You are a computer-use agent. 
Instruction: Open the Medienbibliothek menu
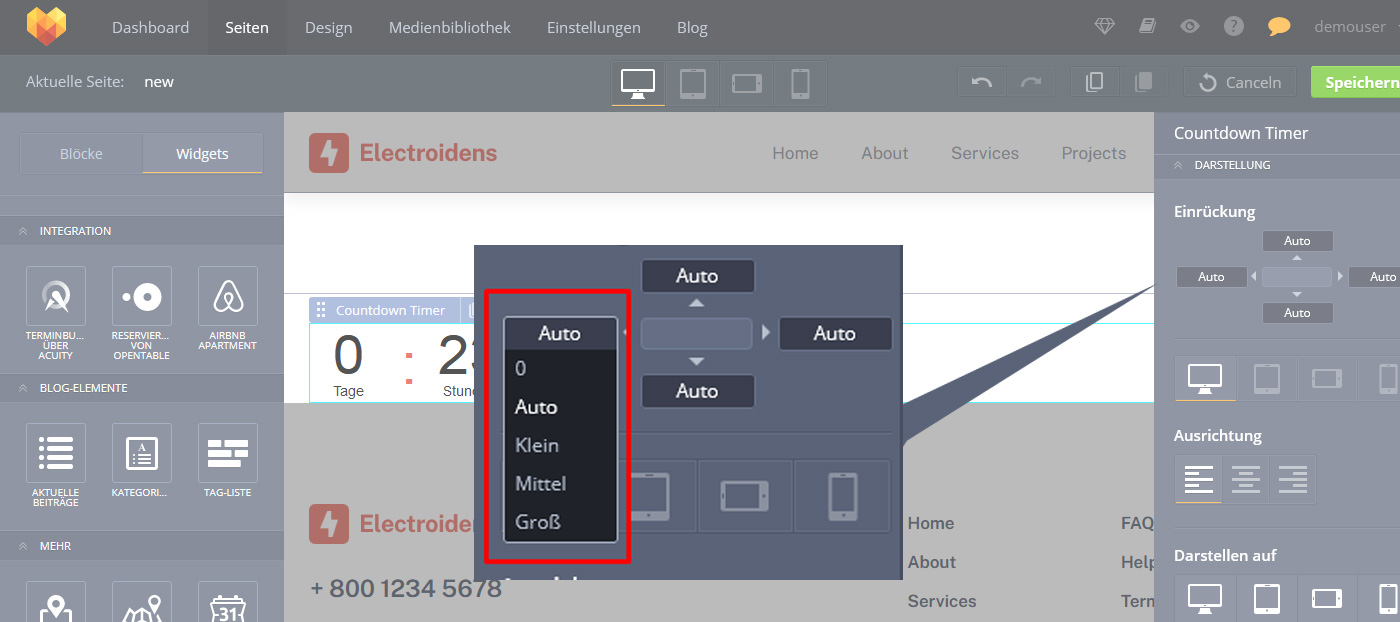[x=449, y=28]
